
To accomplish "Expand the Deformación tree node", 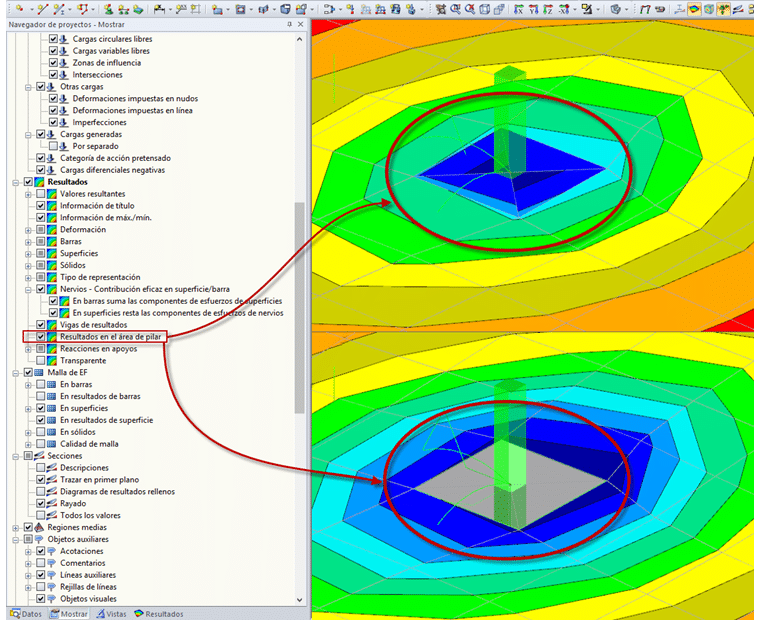I will click(x=28, y=230).
